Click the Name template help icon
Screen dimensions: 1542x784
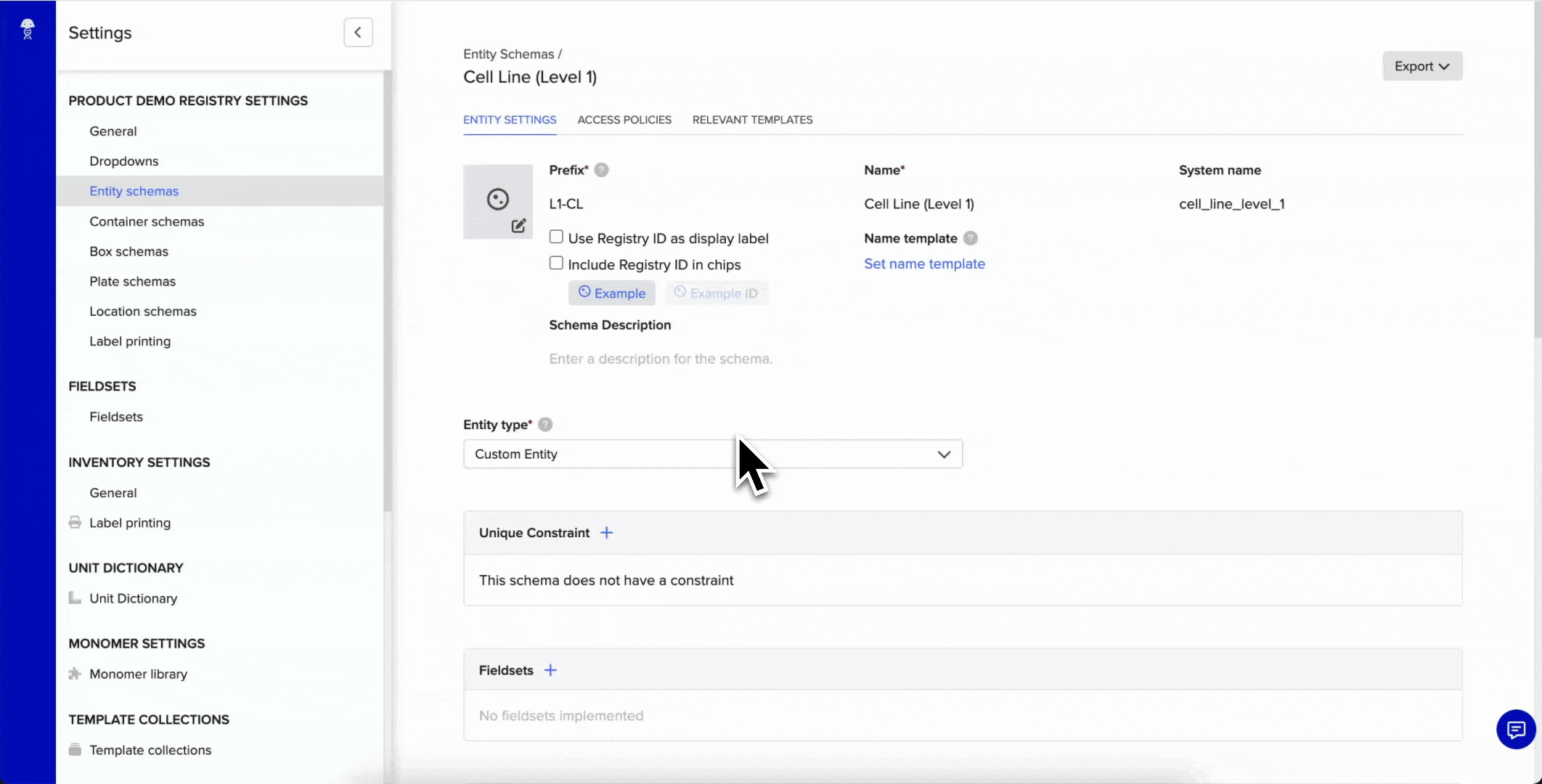(970, 238)
